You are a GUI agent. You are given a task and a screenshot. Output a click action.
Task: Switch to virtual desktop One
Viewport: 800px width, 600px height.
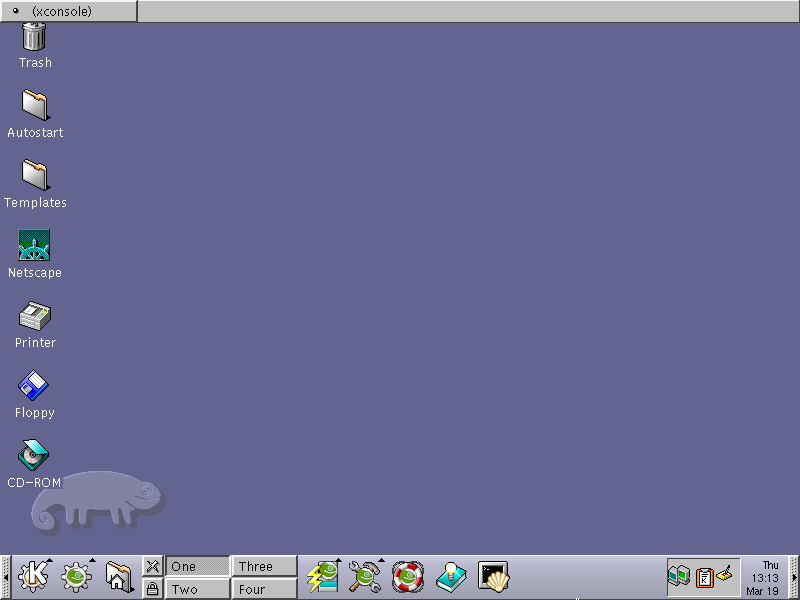pyautogui.click(x=197, y=566)
